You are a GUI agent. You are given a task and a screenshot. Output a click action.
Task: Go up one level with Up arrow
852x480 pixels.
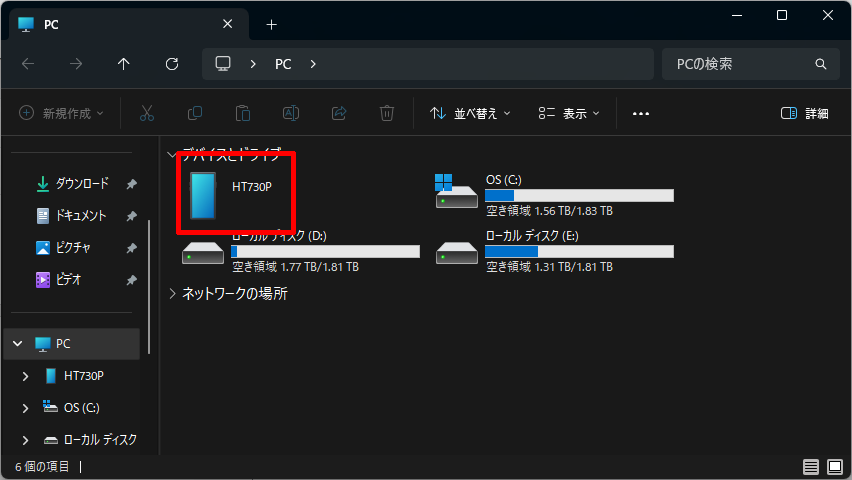click(124, 64)
